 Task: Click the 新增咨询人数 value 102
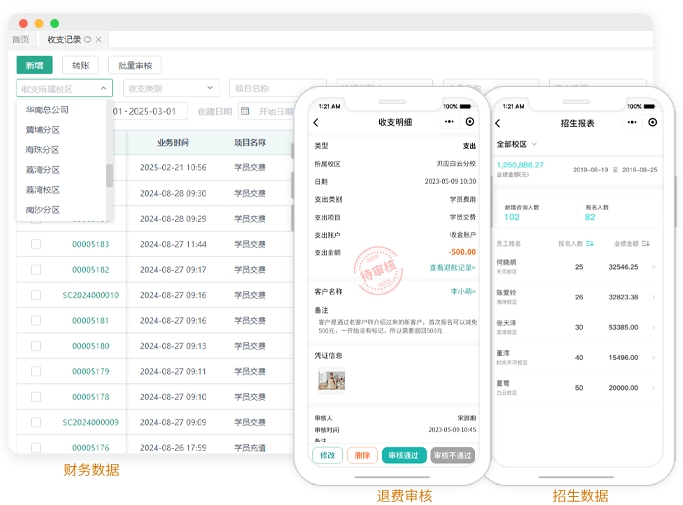(x=512, y=217)
